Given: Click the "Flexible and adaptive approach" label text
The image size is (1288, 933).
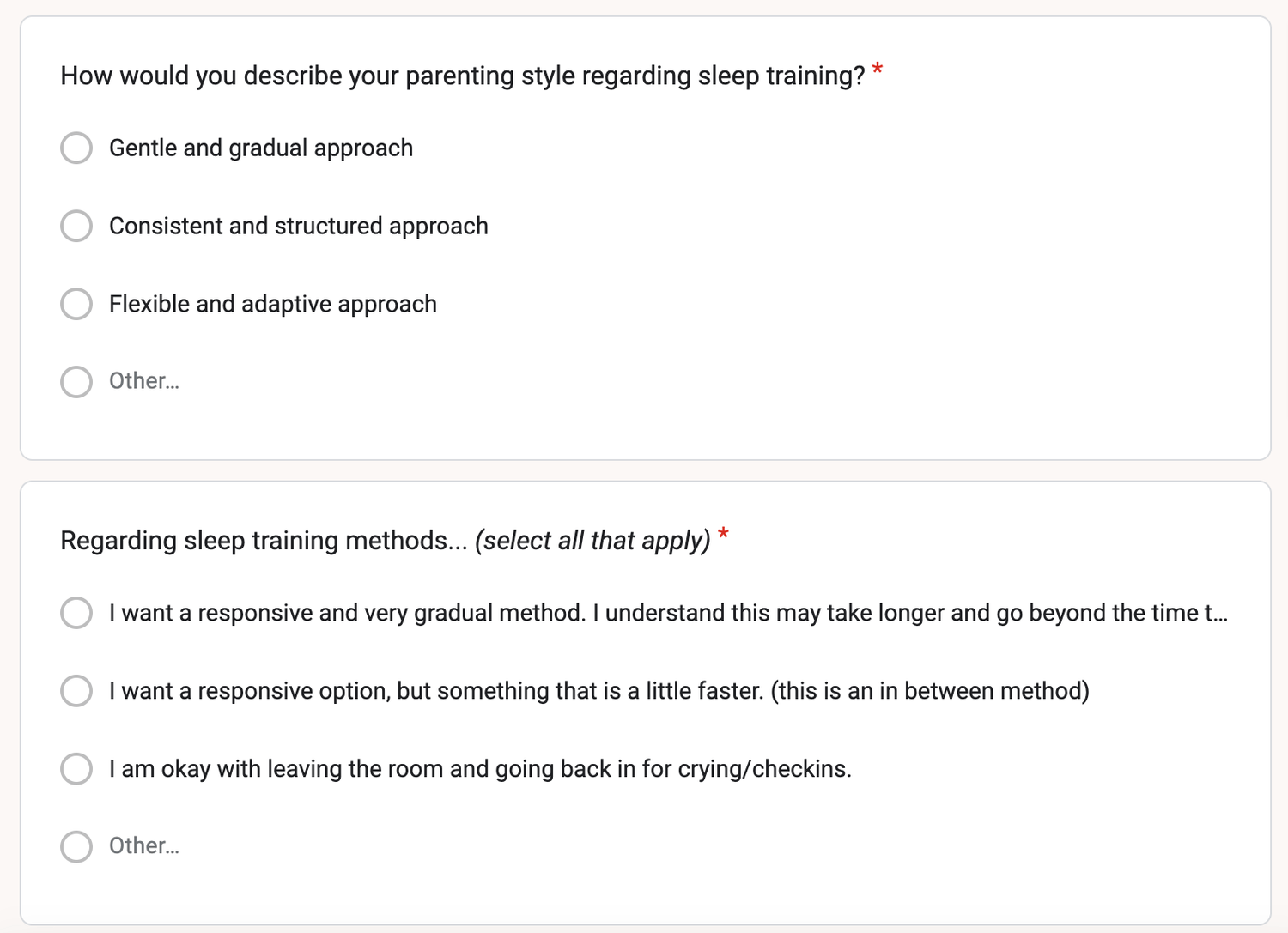Looking at the screenshot, I should click(272, 304).
